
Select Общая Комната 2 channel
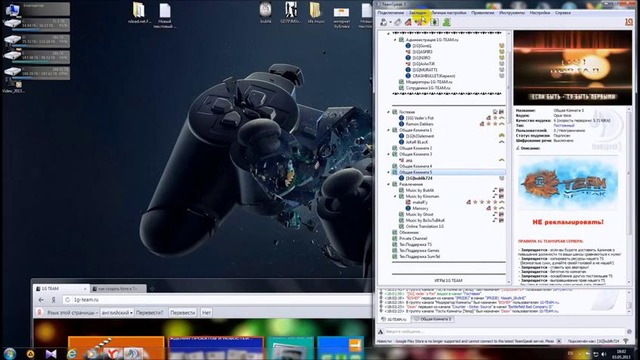coord(415,148)
